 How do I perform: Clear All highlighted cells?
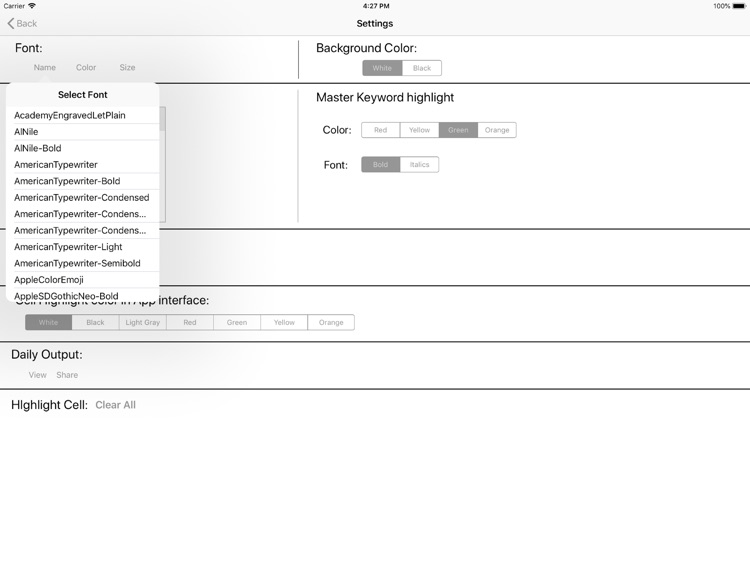click(115, 405)
